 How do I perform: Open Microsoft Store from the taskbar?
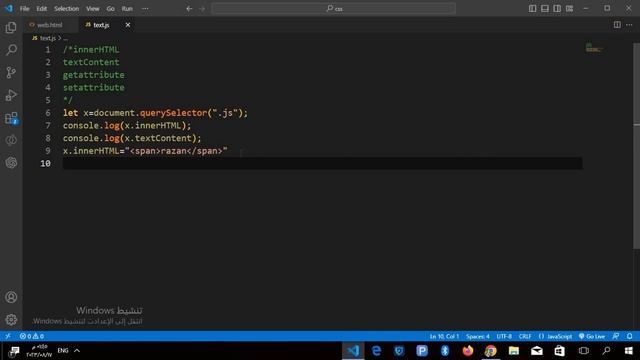point(560,351)
